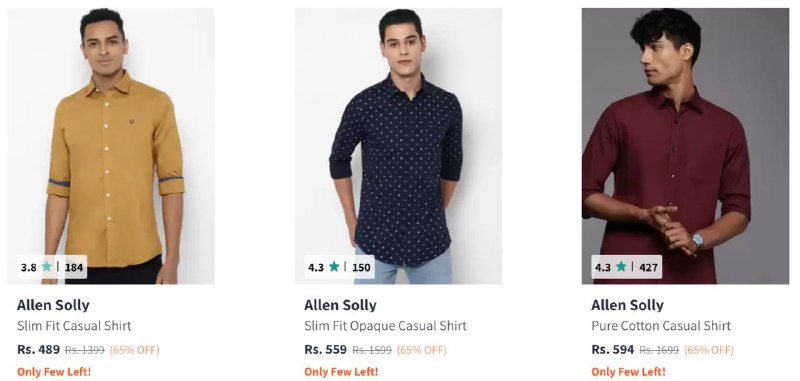Select the Rs. 489 discounted price
Screen dimensions: 800x381
[x=38, y=350]
